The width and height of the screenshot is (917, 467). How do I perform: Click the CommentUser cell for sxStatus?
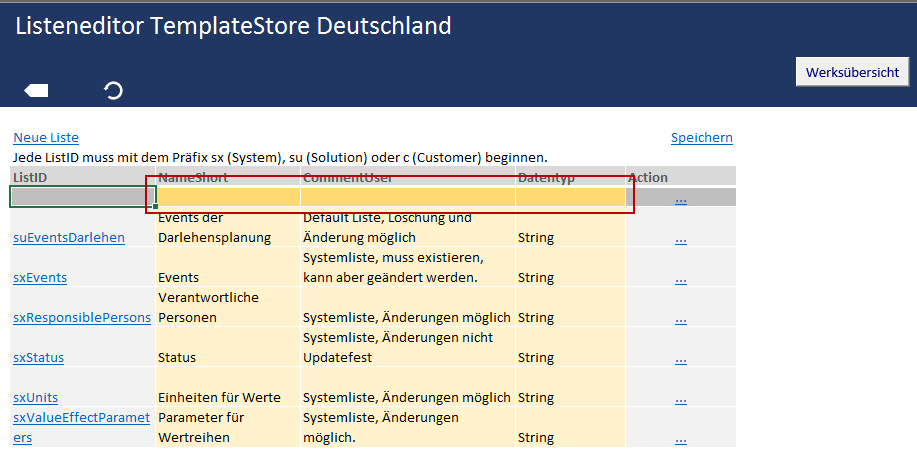coord(407,347)
